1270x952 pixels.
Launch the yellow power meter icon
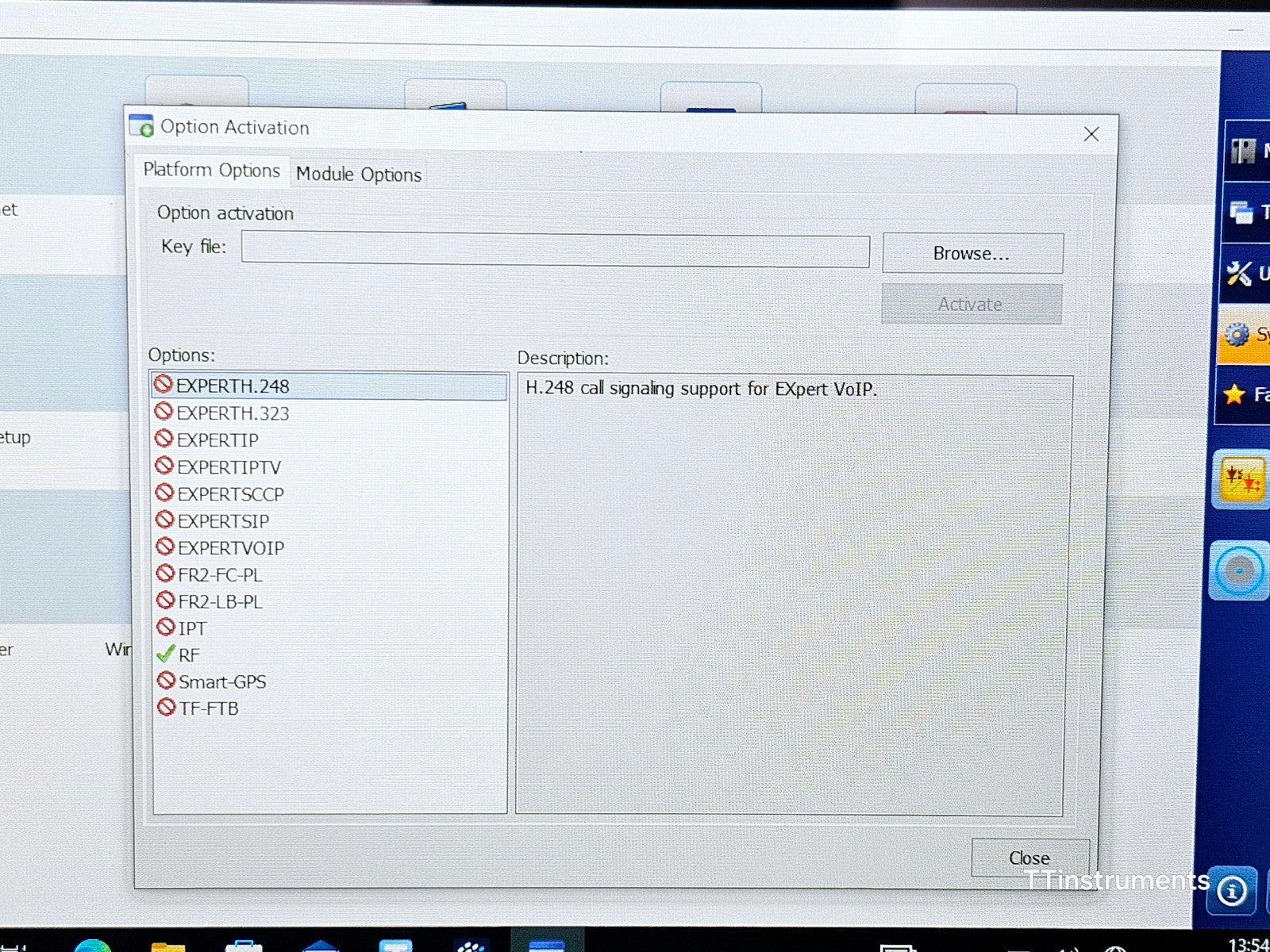(1241, 479)
